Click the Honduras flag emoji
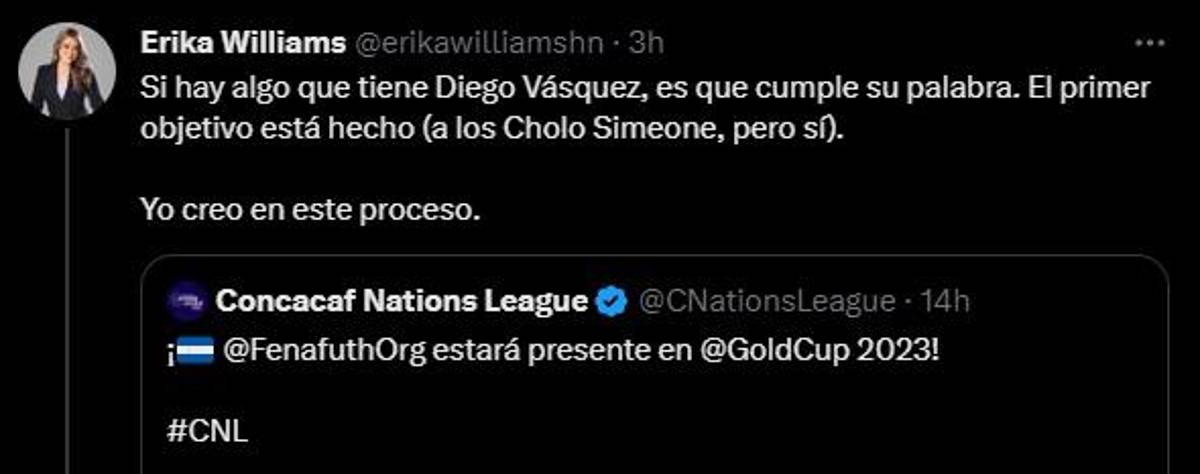1200x474 pixels. click(x=195, y=354)
